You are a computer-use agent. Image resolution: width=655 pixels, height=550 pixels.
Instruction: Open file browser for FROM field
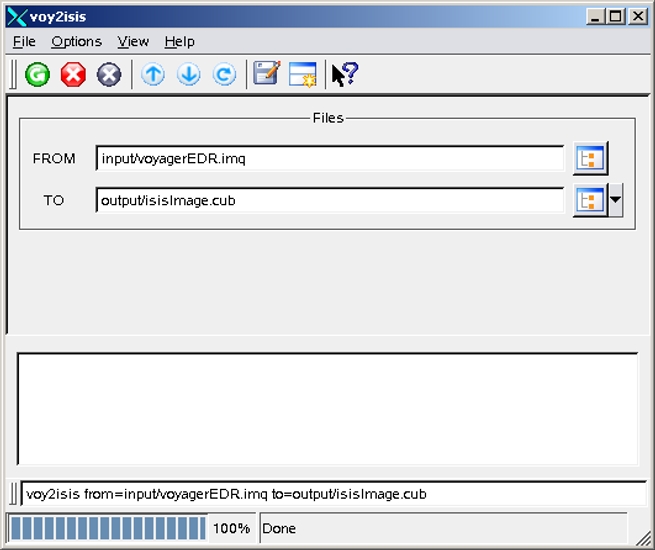[590, 158]
